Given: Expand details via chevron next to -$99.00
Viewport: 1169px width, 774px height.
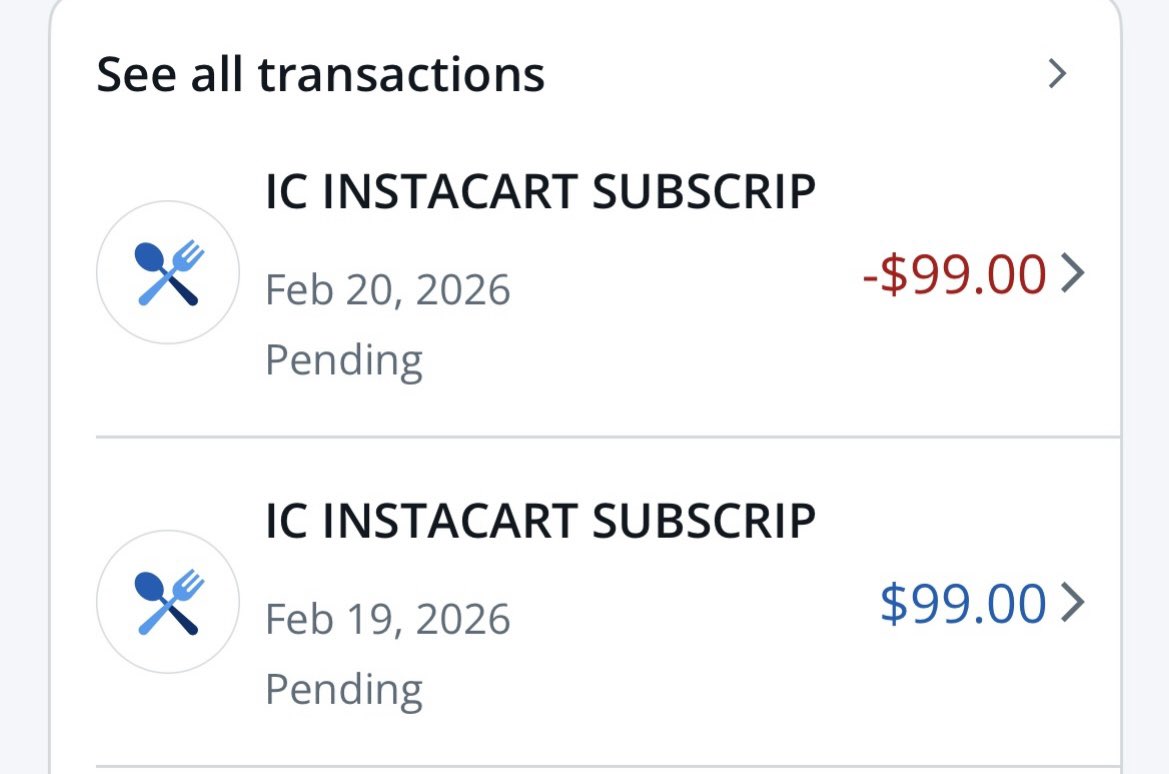Looking at the screenshot, I should (1072, 273).
